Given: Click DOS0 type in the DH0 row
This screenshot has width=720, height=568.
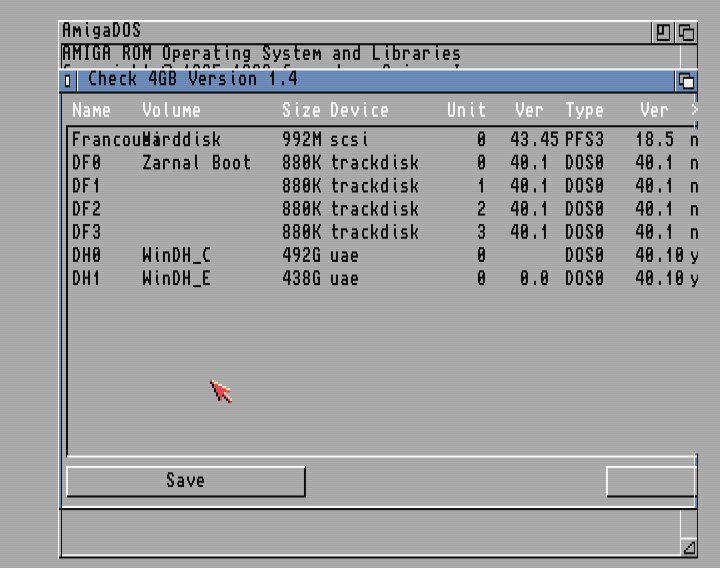Looking at the screenshot, I should pyautogui.click(x=584, y=255).
